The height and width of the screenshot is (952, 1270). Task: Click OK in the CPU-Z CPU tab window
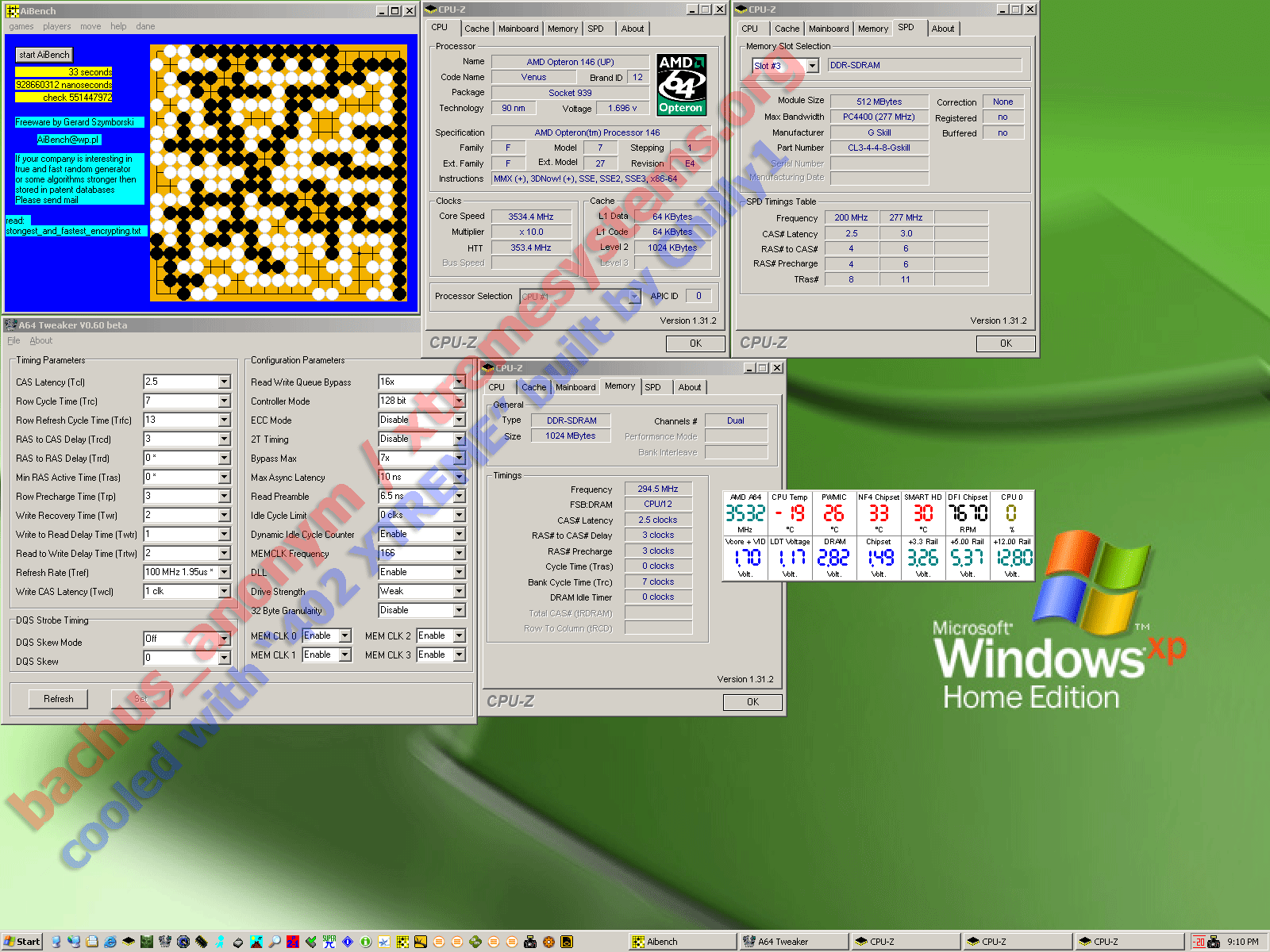click(x=695, y=344)
